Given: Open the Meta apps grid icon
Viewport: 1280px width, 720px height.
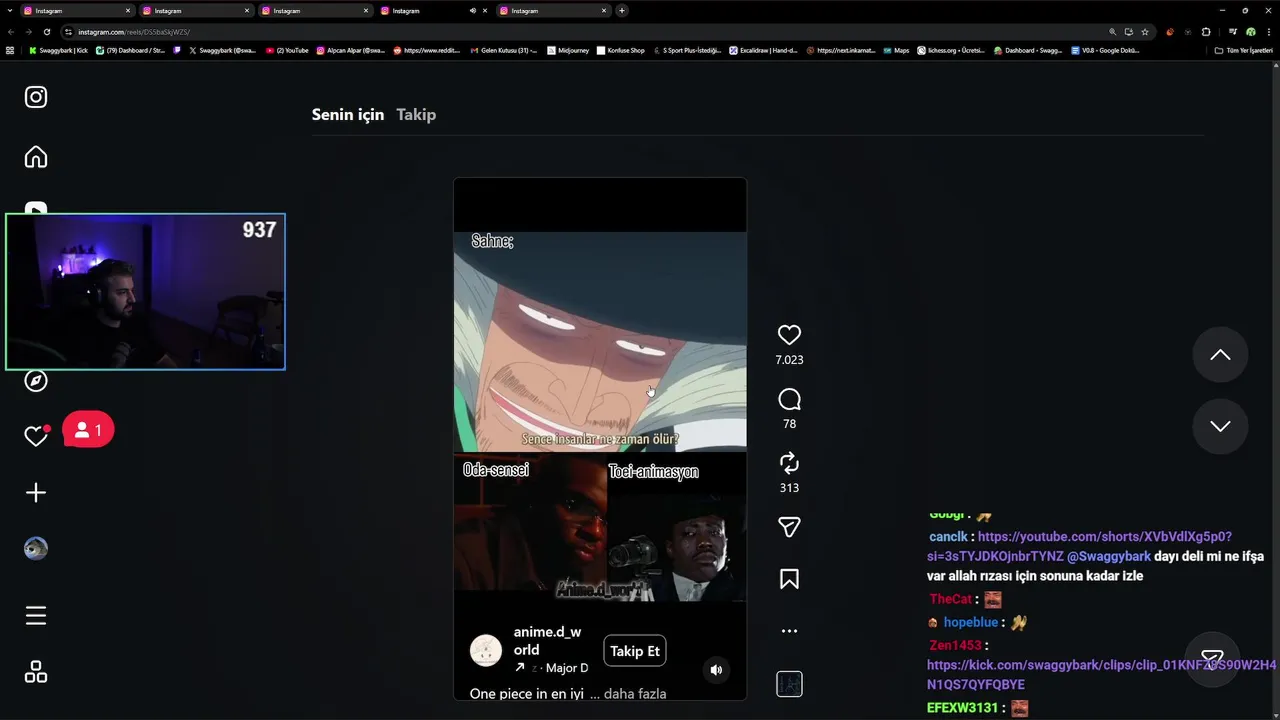Looking at the screenshot, I should [x=36, y=673].
